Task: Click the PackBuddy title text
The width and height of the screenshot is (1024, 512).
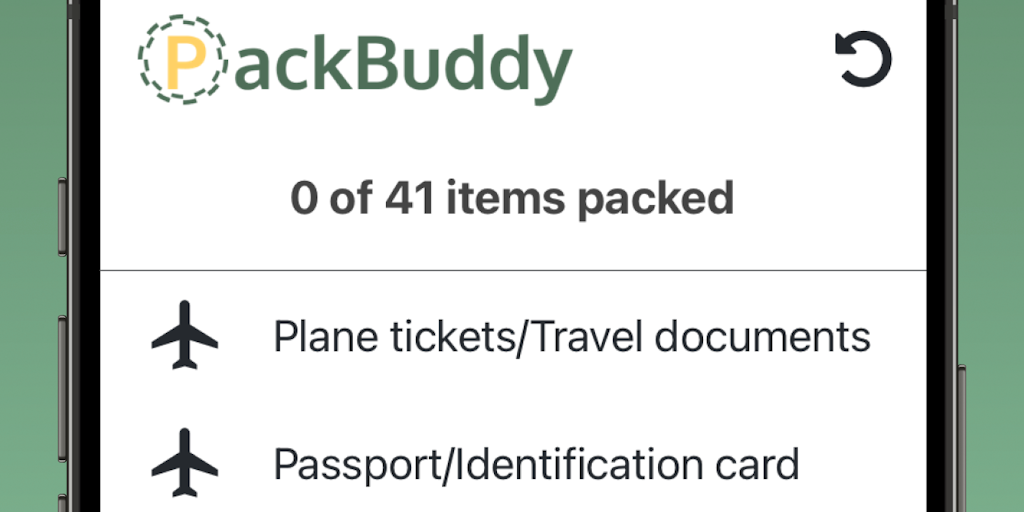Action: [x=400, y=64]
